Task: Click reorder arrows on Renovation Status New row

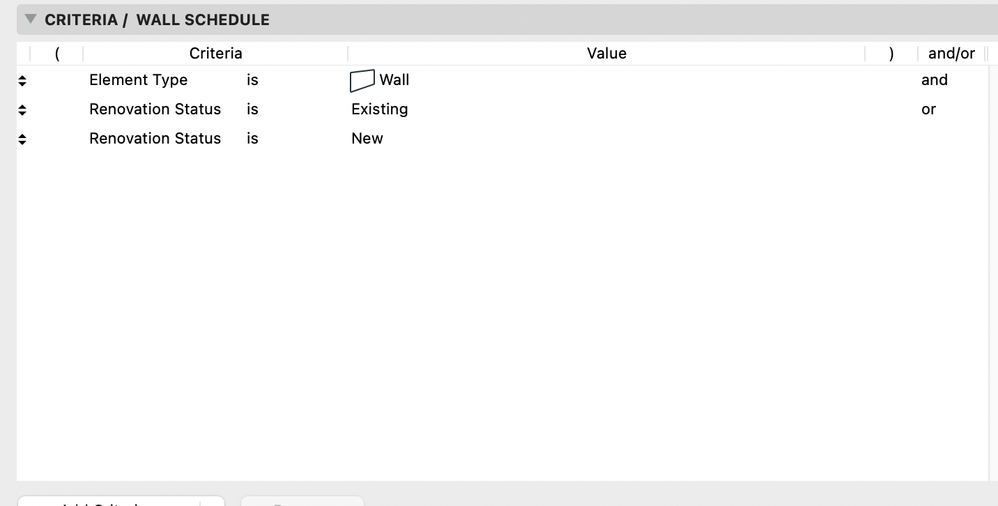Action: [x=22, y=139]
